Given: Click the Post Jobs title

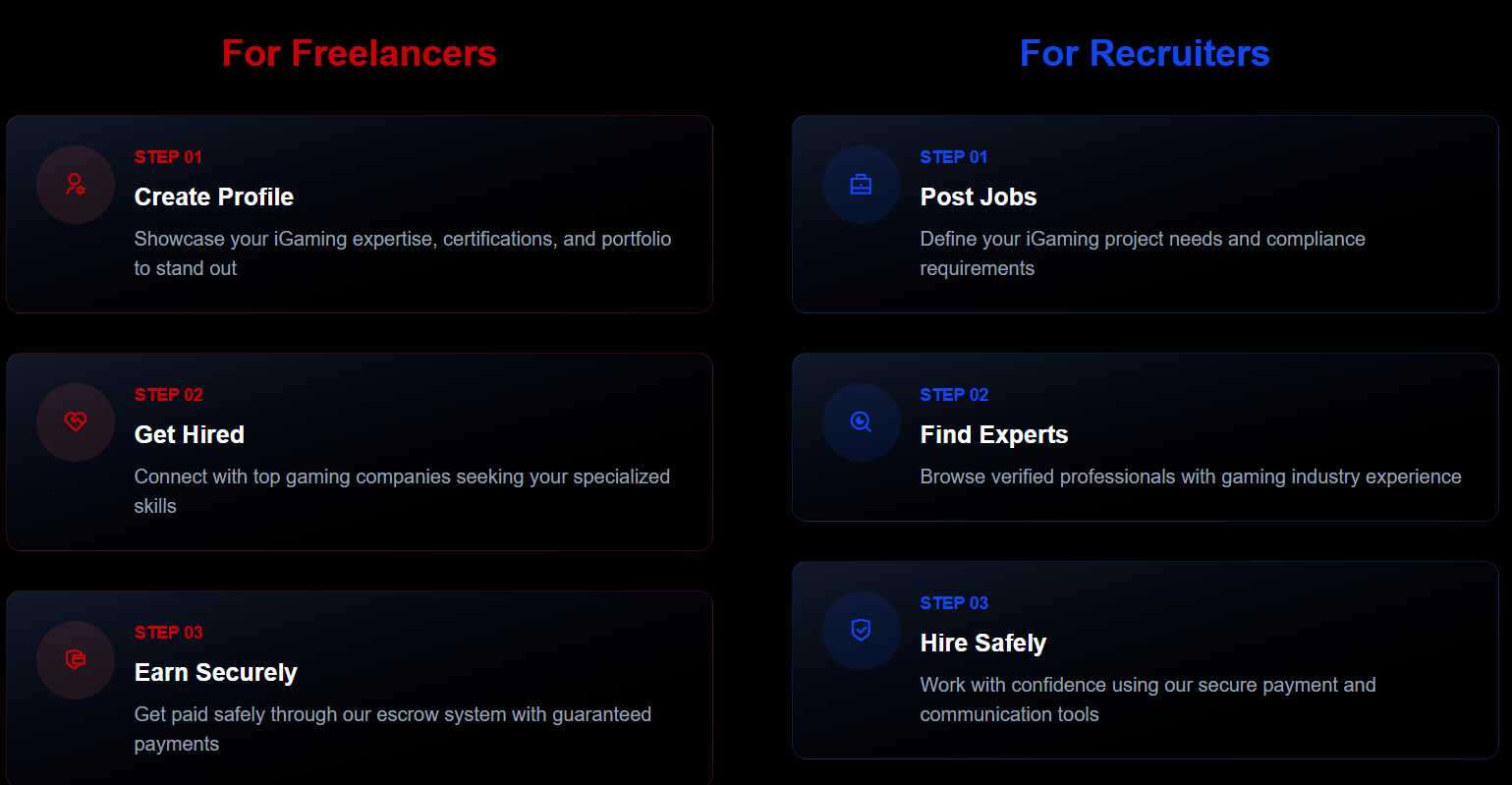Looking at the screenshot, I should [978, 197].
